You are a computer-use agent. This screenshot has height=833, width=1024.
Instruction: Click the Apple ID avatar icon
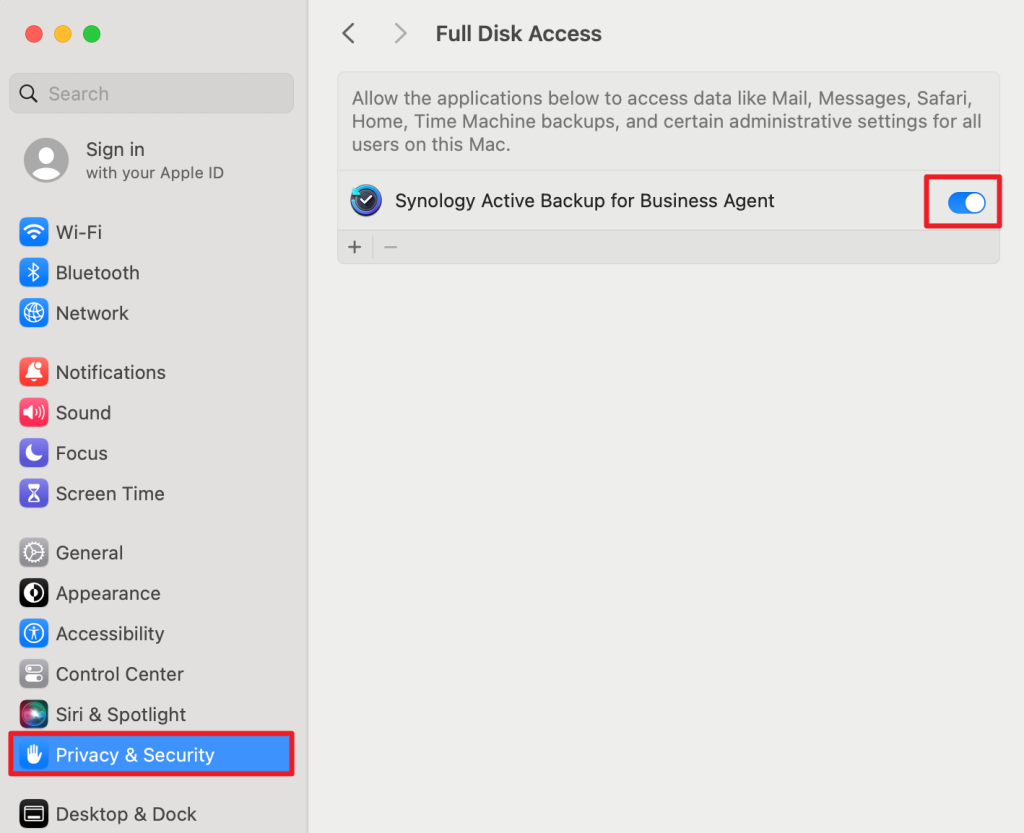46,160
